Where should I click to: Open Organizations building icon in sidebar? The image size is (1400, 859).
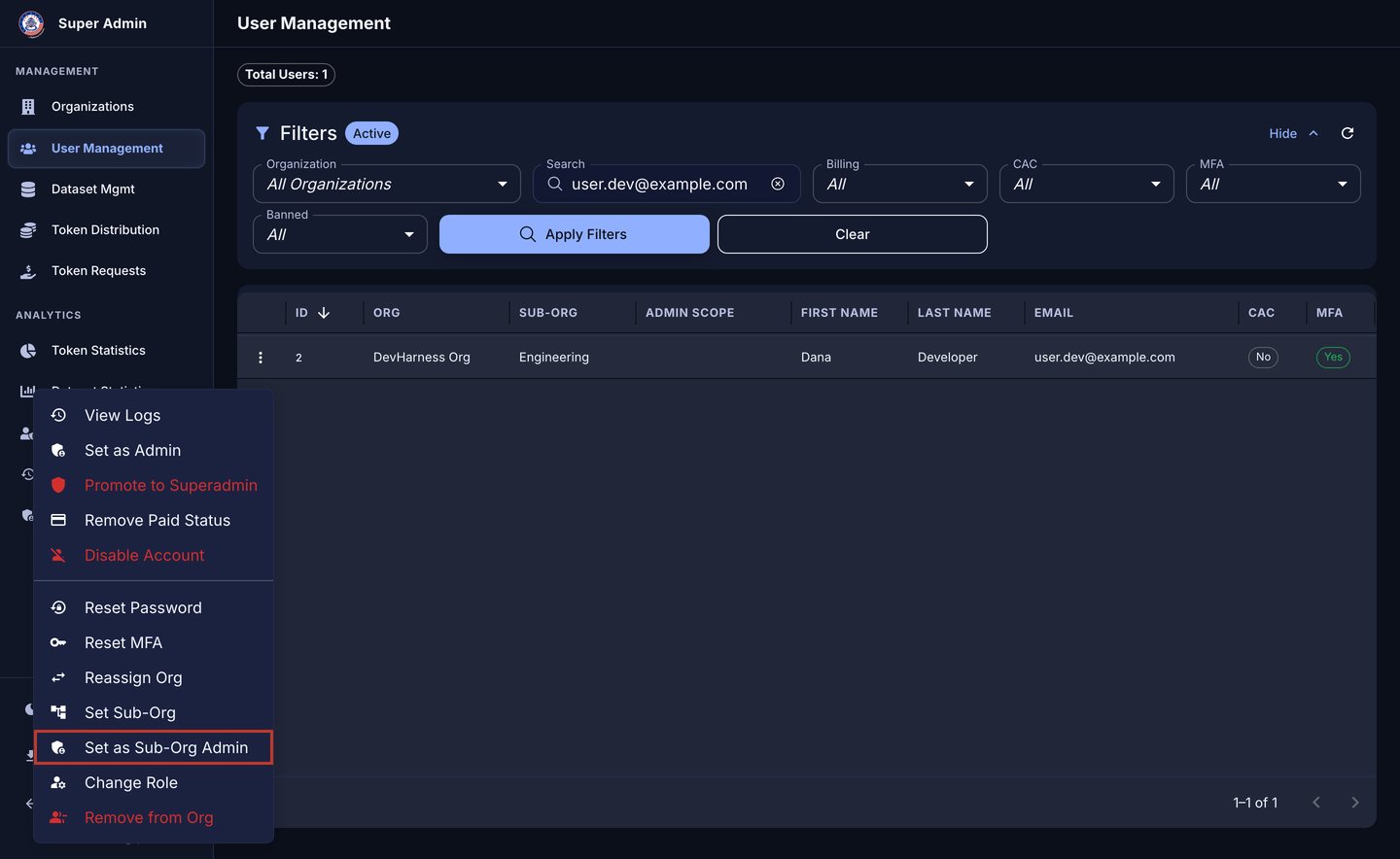tap(28, 107)
